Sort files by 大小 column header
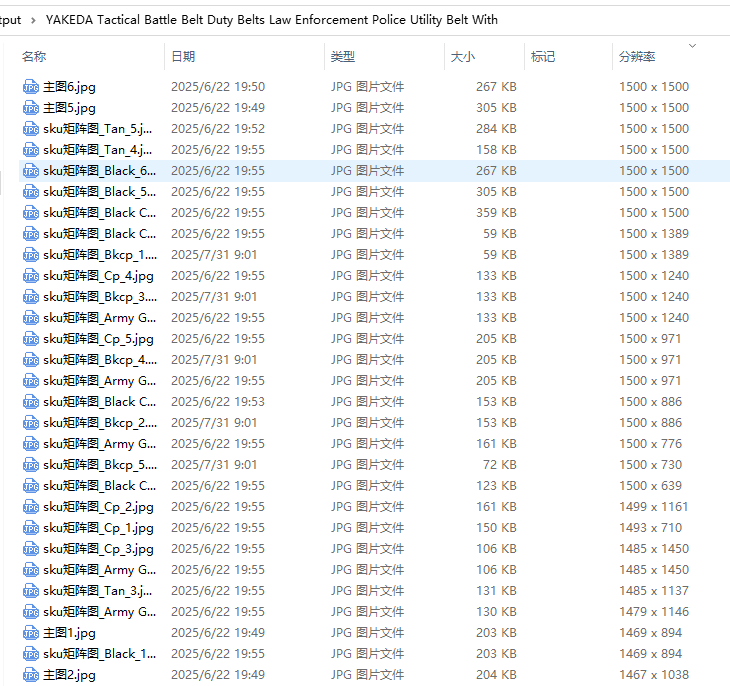The image size is (730, 686). [463, 56]
